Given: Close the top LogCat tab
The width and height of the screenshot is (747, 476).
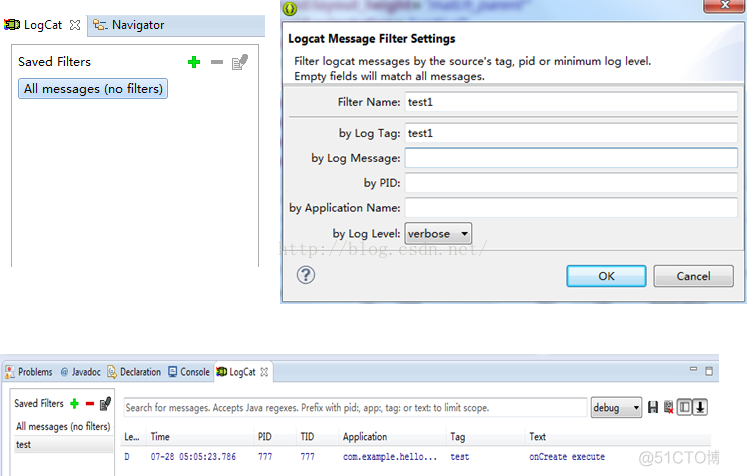Looking at the screenshot, I should click(x=75, y=25).
